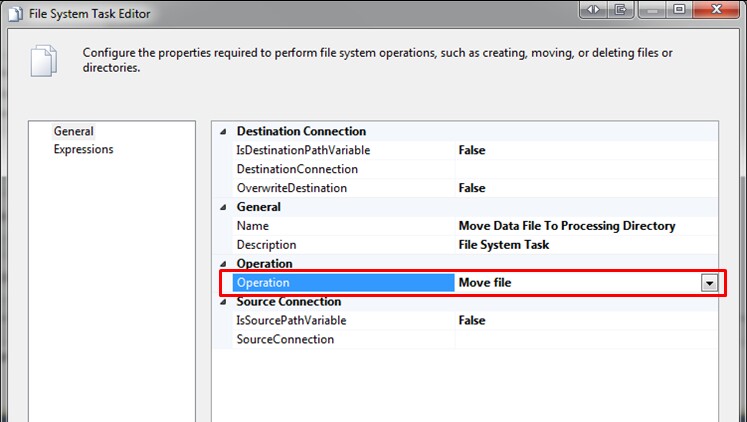The height and width of the screenshot is (422, 747).
Task: Click the empty SourceConnection value field
Action: [x=585, y=340]
